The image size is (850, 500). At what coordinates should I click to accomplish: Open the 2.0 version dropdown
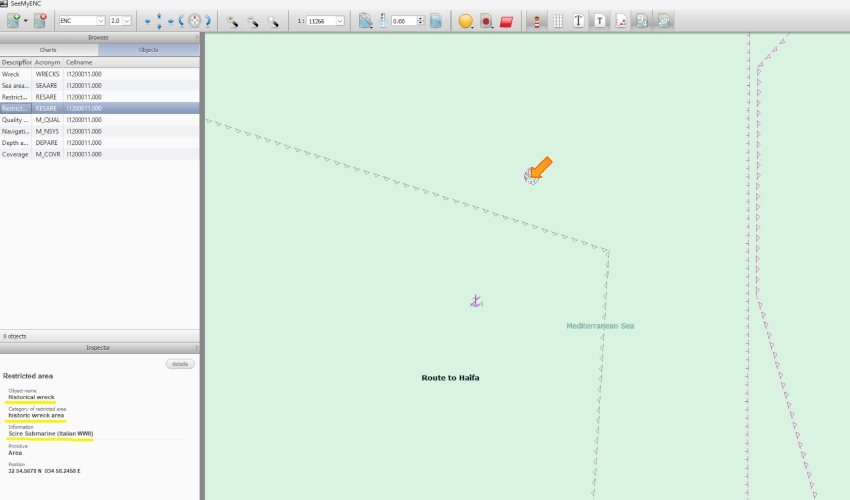(120, 21)
